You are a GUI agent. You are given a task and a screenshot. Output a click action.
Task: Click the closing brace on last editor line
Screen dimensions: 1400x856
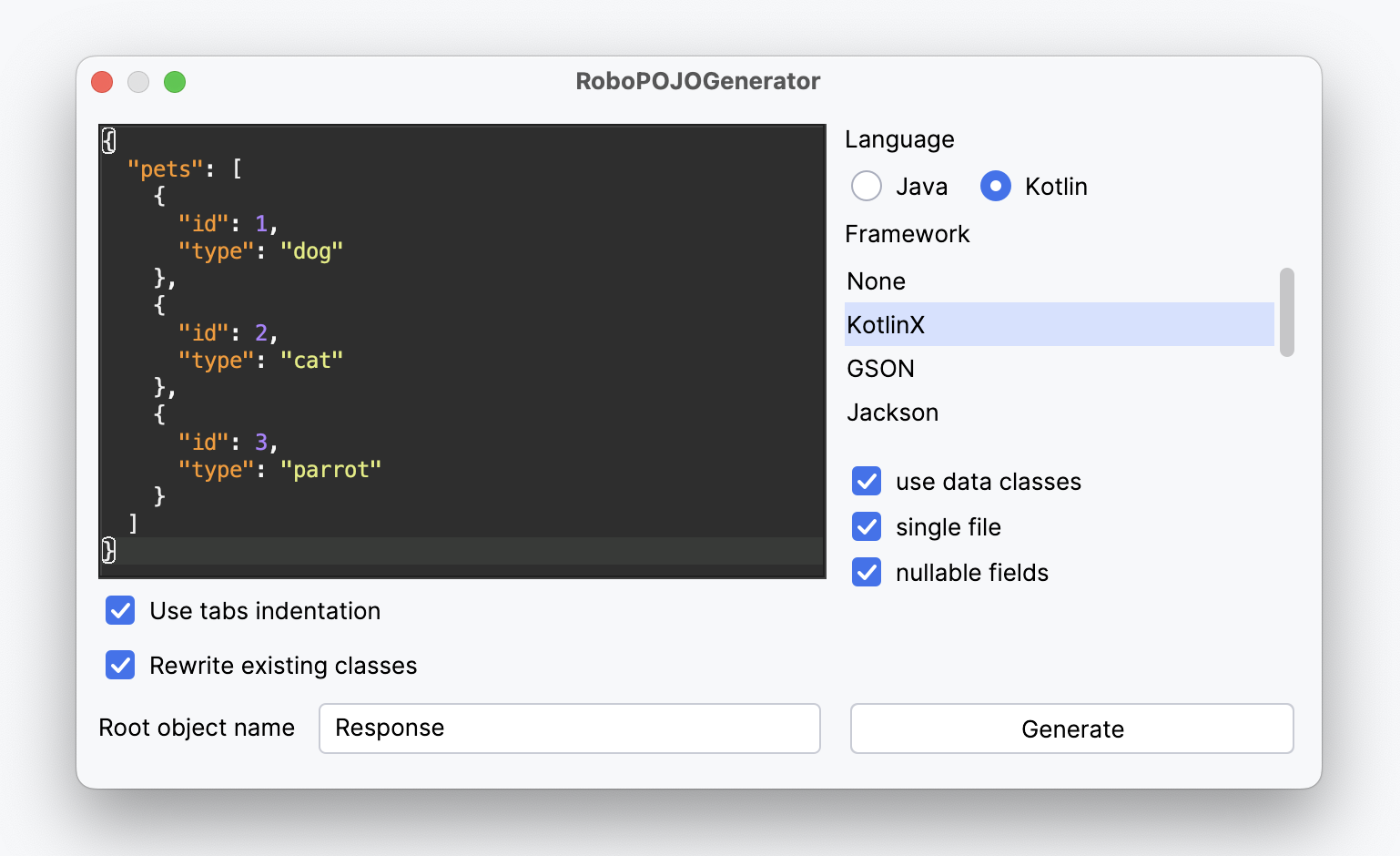point(109,550)
